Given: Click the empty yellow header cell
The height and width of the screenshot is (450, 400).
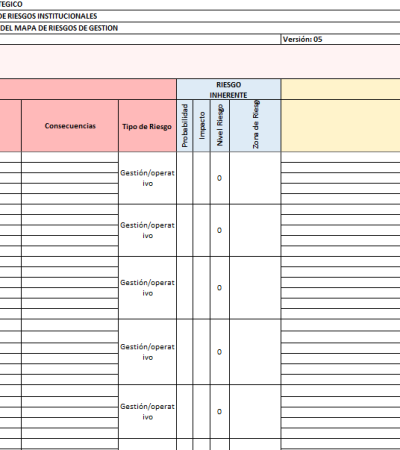Looking at the screenshot, I should pos(340,115).
